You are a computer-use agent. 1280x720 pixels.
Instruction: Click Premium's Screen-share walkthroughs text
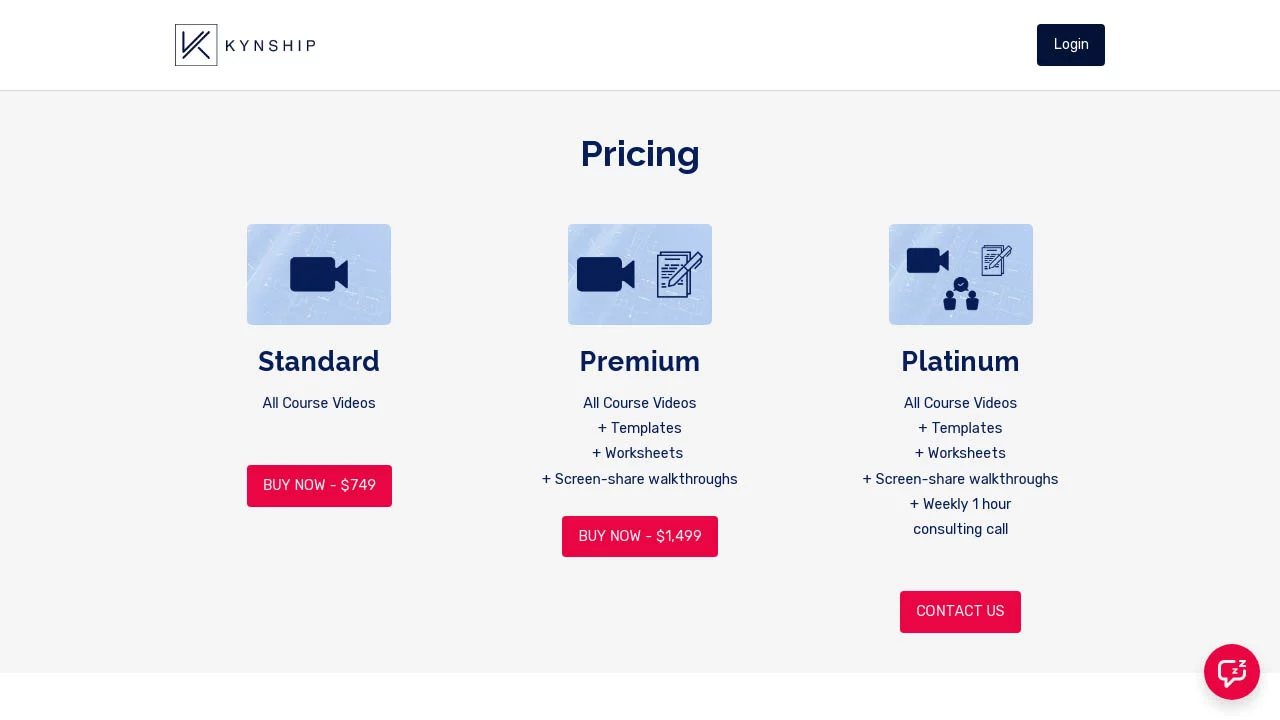coord(640,479)
